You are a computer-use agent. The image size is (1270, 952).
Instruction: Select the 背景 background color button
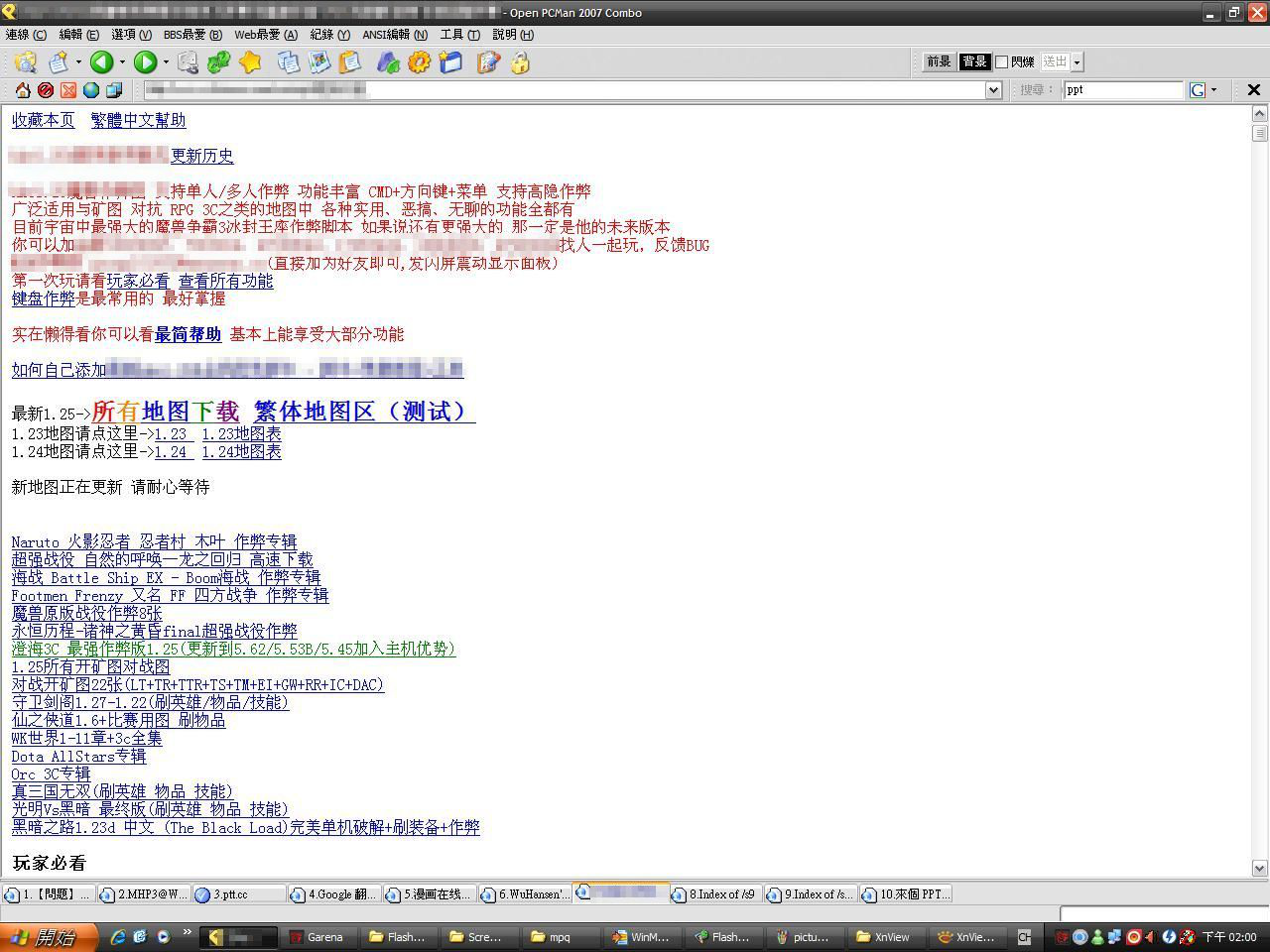[974, 61]
